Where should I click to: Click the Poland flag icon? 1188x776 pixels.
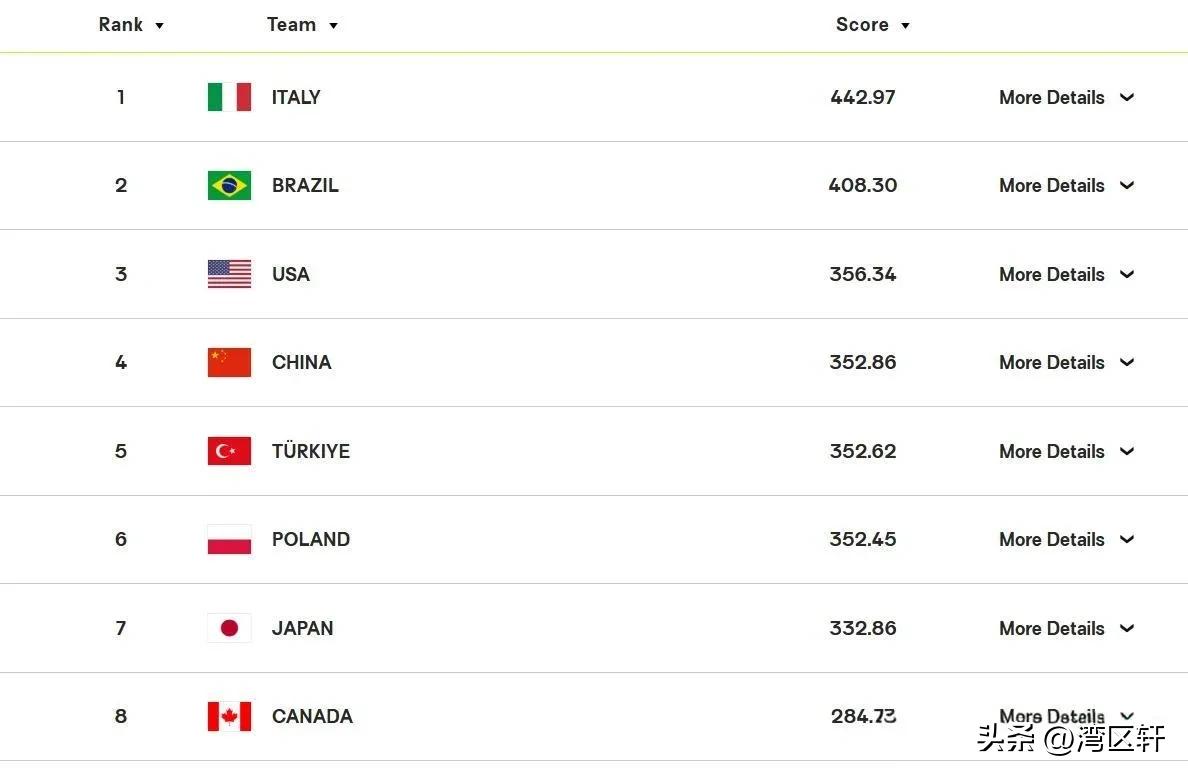pos(229,540)
